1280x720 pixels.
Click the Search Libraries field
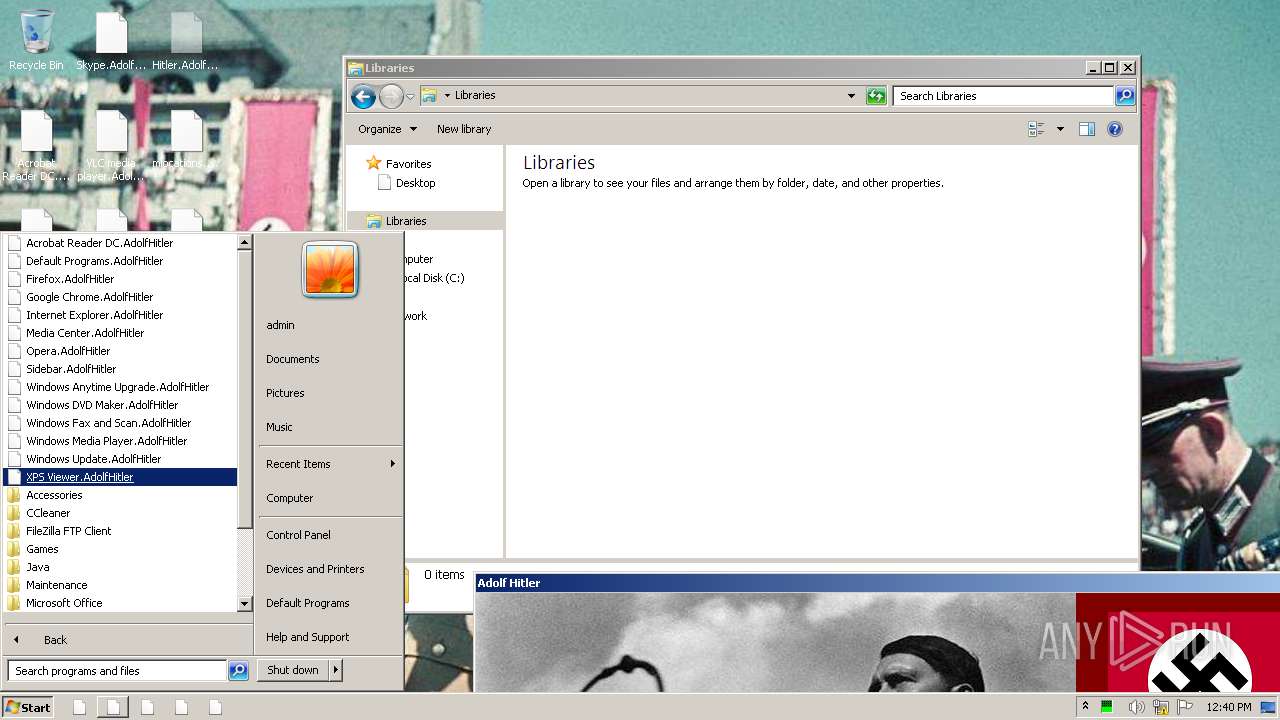point(1003,96)
